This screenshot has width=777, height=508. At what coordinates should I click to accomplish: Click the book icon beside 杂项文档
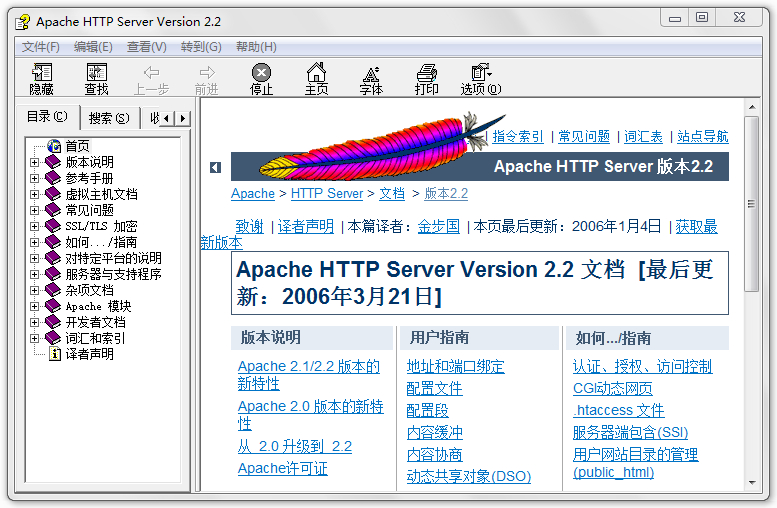53,290
